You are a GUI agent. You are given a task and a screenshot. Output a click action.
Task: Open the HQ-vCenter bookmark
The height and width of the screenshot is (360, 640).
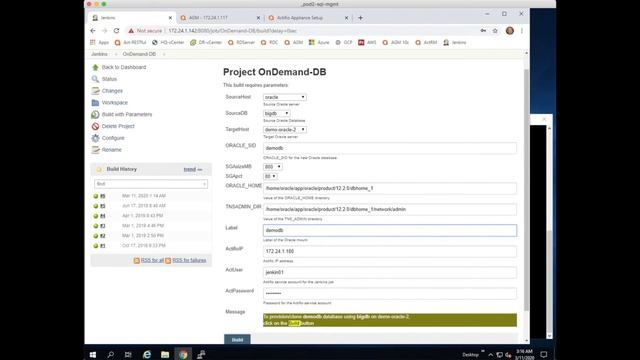point(168,42)
